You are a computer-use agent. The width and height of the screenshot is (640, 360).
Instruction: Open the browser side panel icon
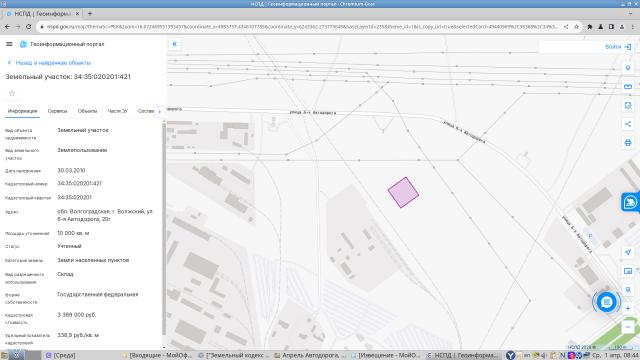click(611, 27)
